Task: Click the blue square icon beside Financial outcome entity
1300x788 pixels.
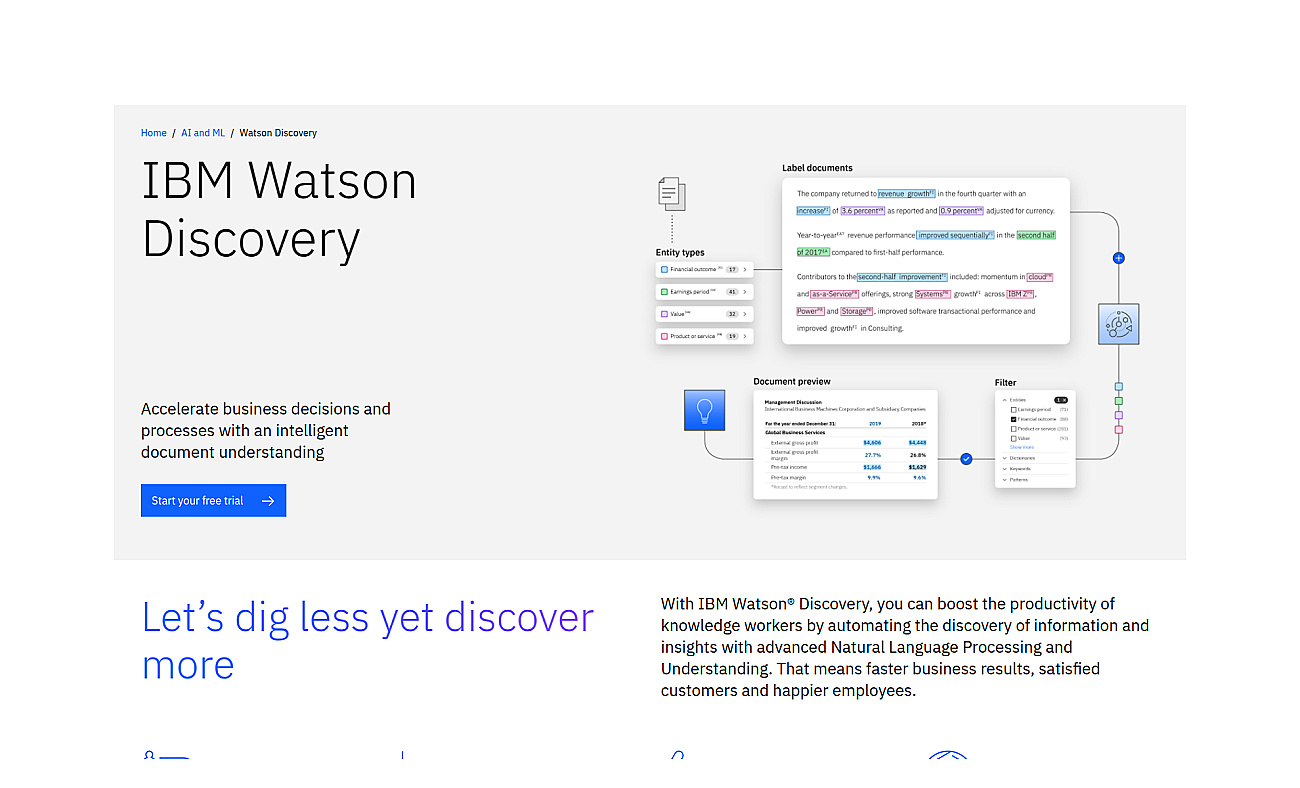Action: click(x=664, y=270)
